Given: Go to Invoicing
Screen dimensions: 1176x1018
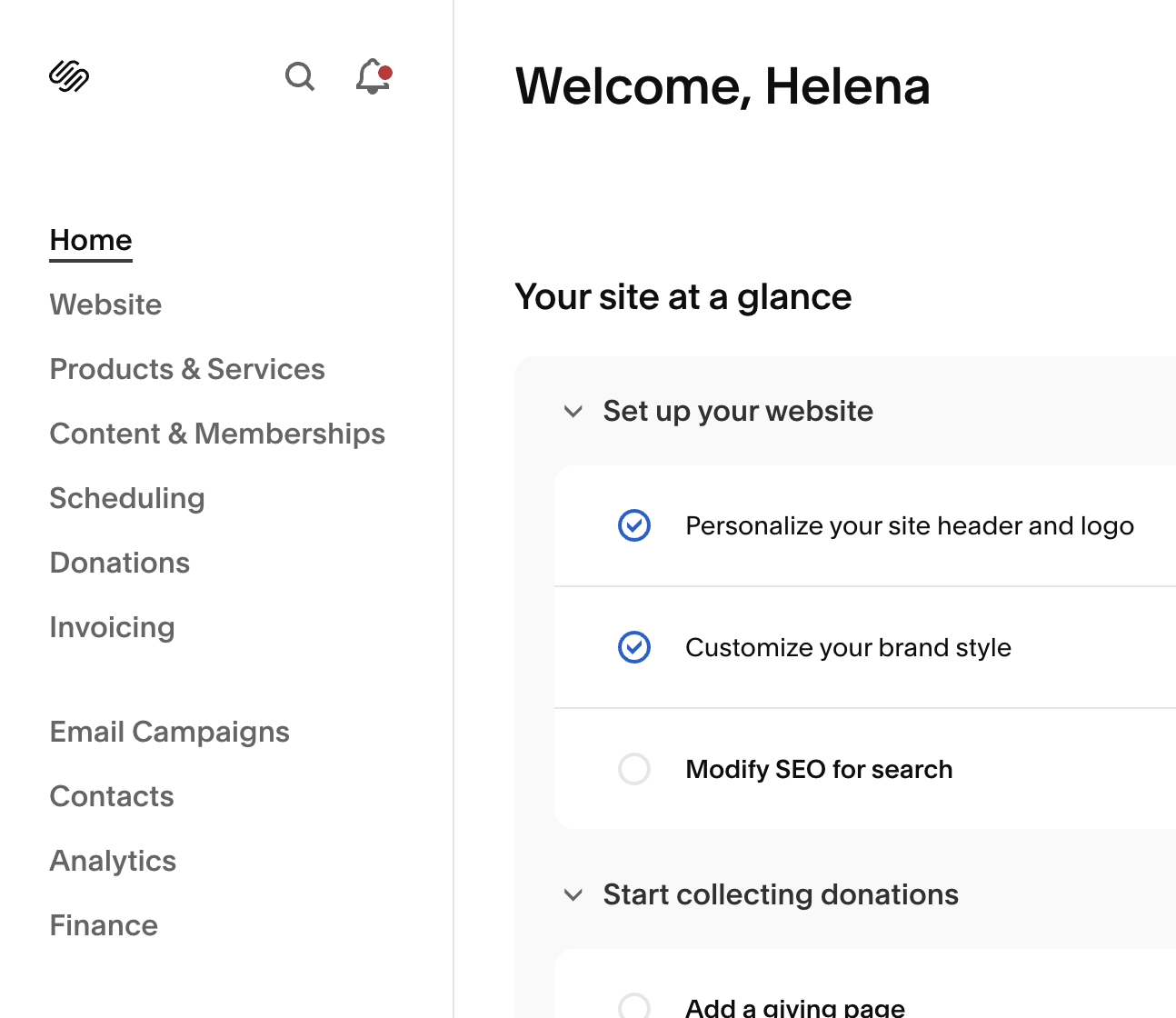Looking at the screenshot, I should (x=112, y=627).
